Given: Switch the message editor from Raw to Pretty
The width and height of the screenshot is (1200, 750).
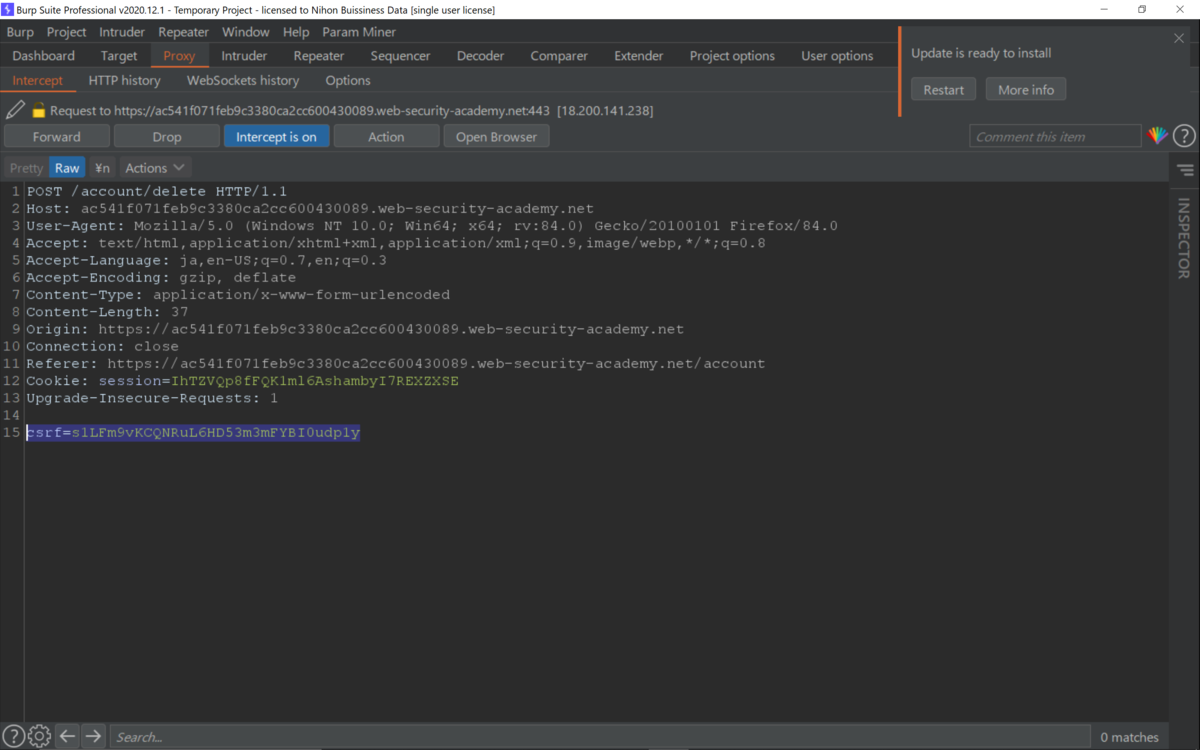Looking at the screenshot, I should pyautogui.click(x=25, y=167).
